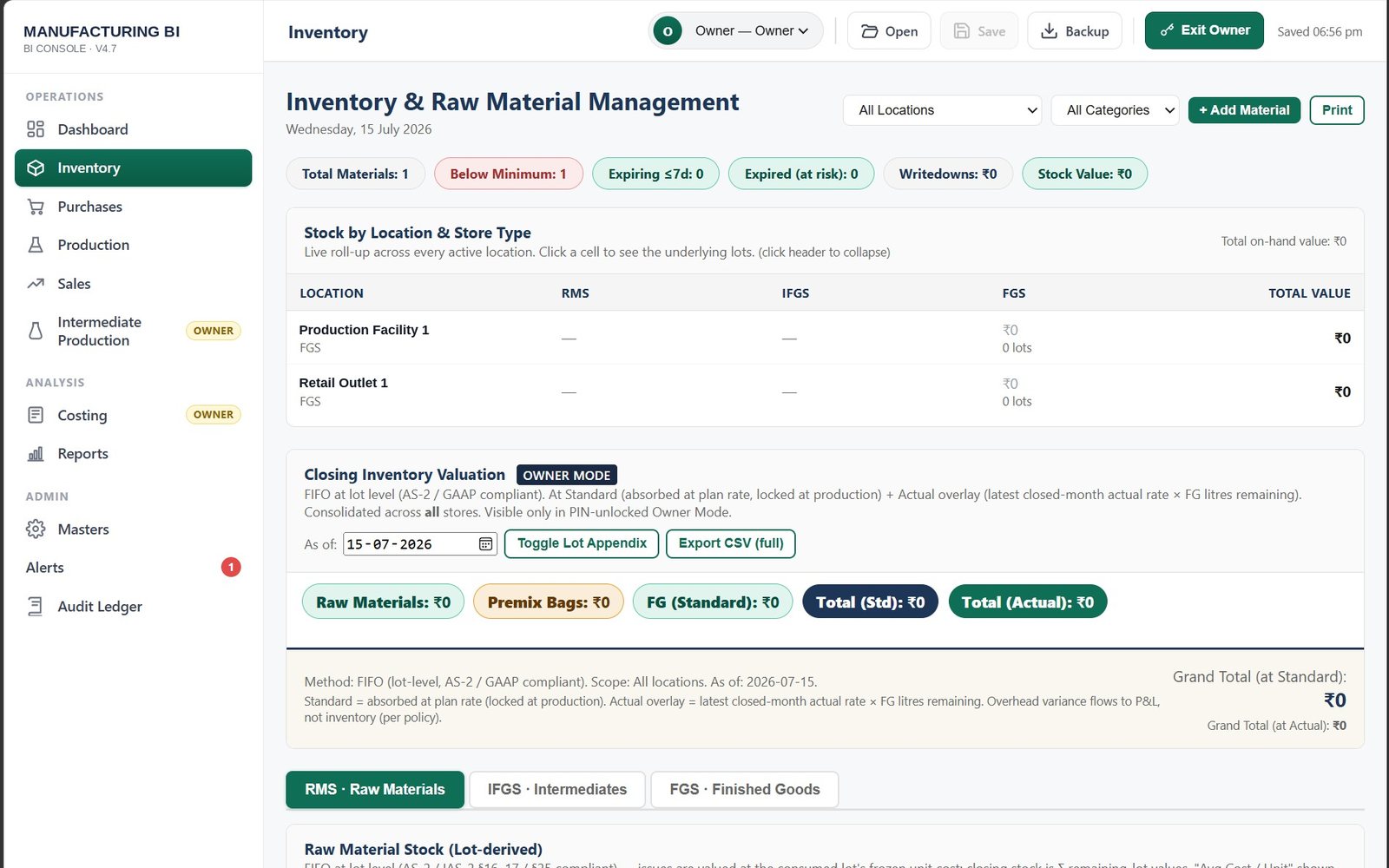Open the All Locations dropdown

point(943,110)
